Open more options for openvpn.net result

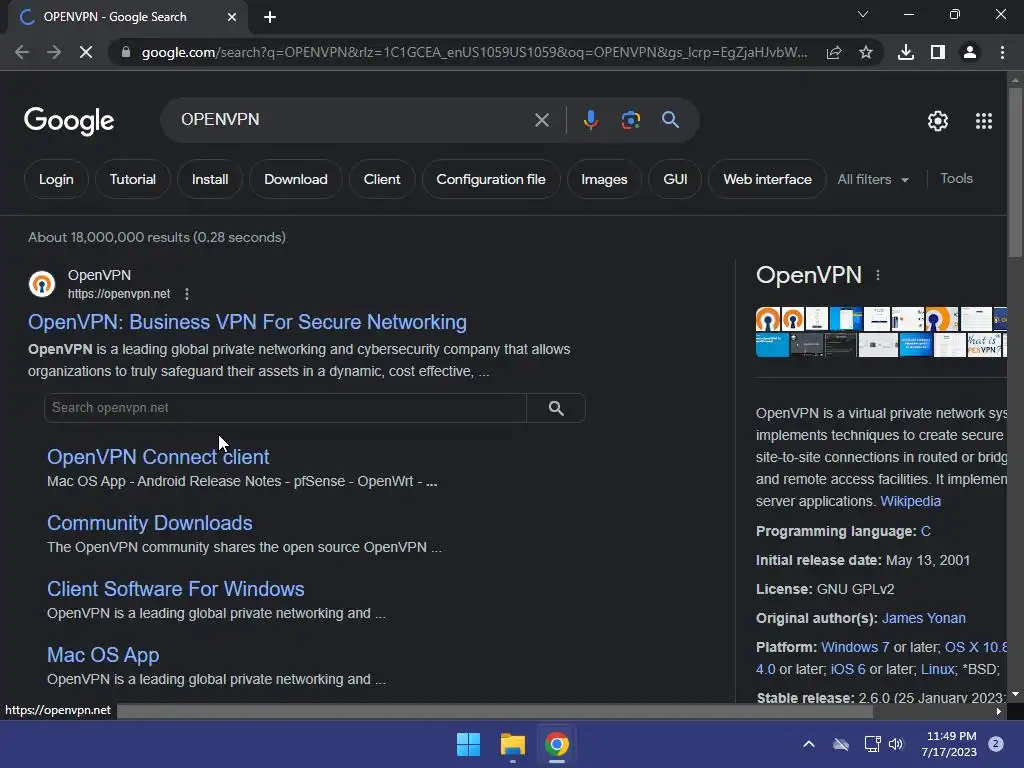(187, 294)
